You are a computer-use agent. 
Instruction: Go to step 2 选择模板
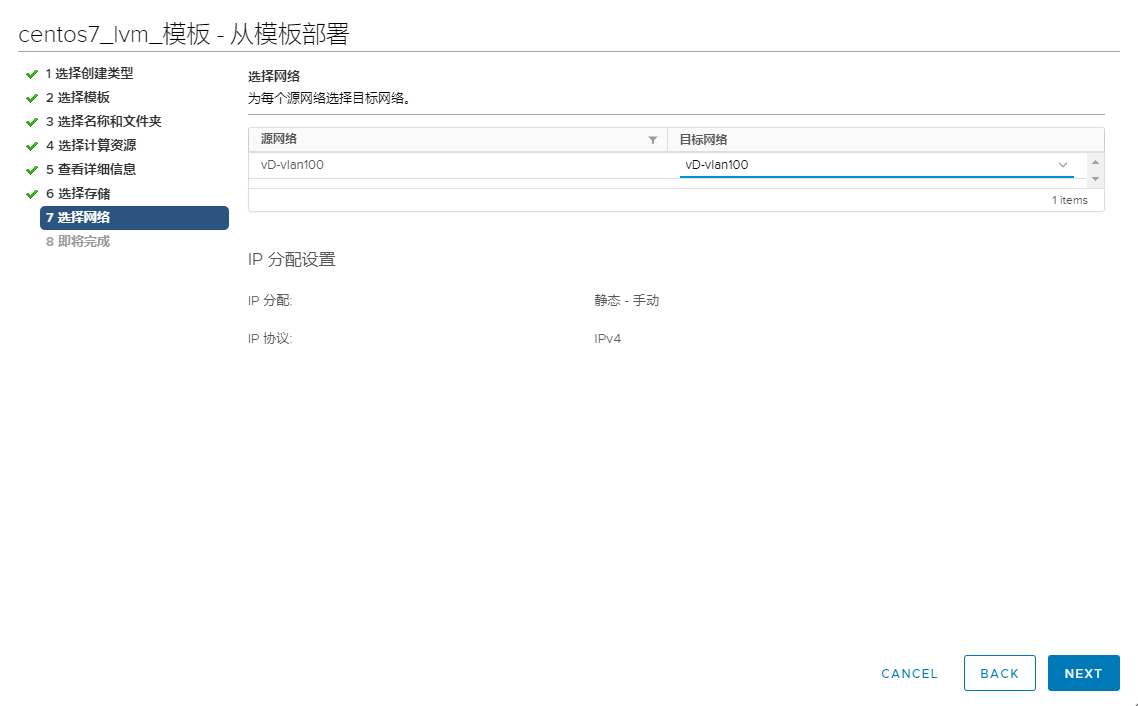78,97
